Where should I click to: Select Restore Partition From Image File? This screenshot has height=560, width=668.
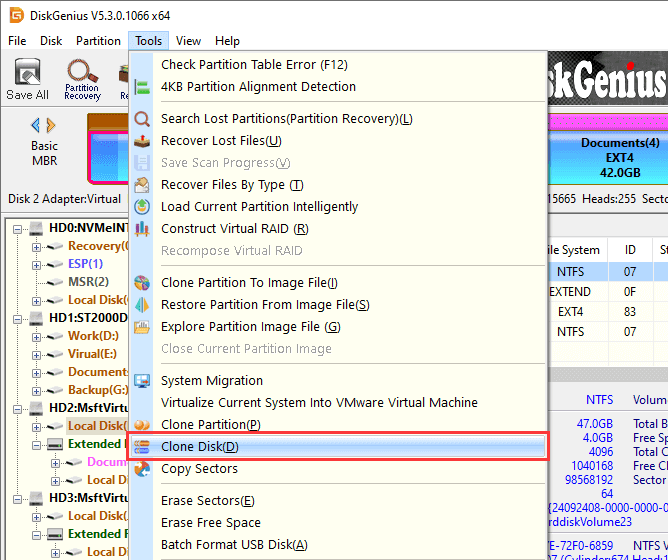(x=338, y=305)
